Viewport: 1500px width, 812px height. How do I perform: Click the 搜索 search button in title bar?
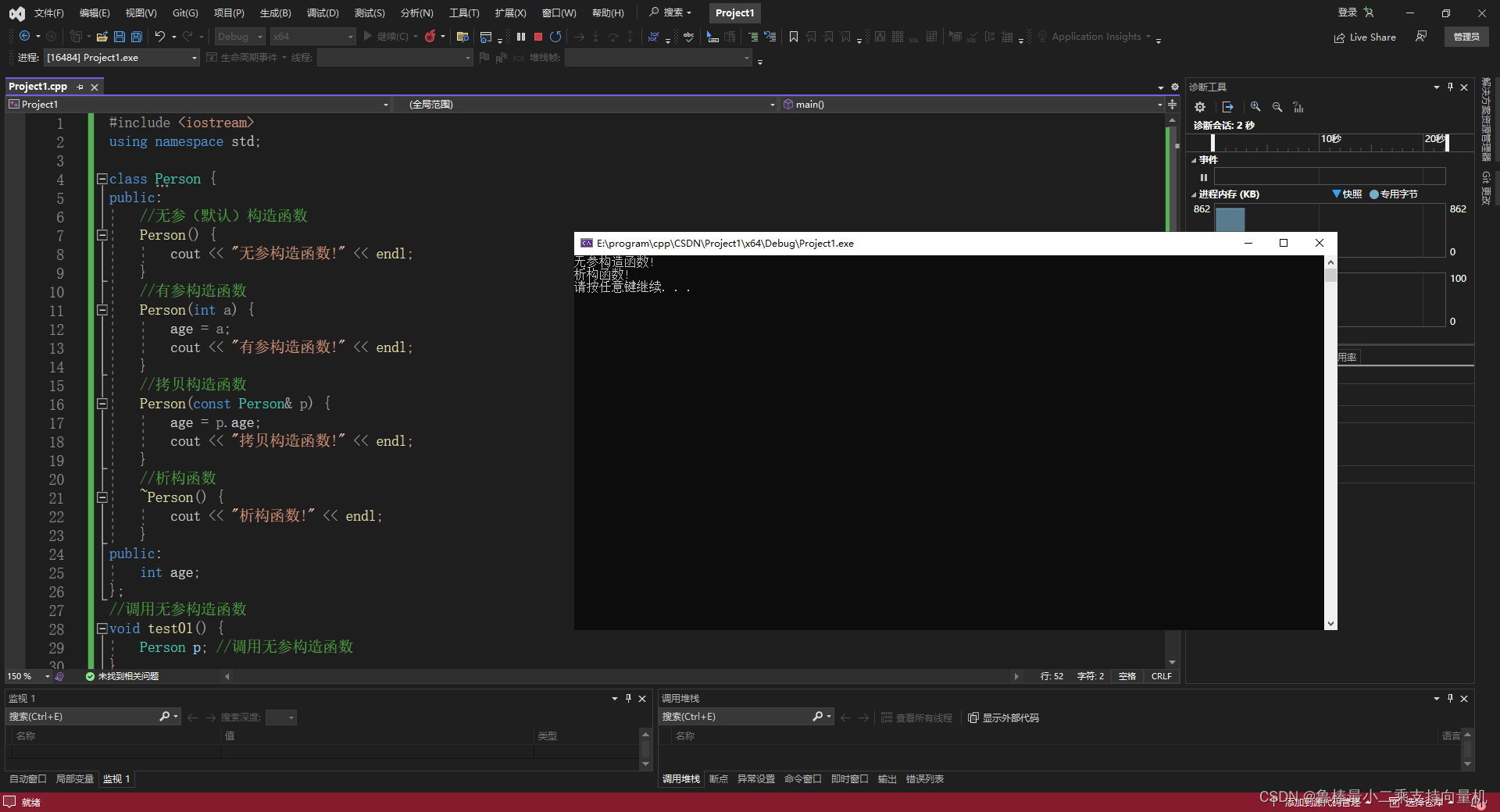pos(670,13)
